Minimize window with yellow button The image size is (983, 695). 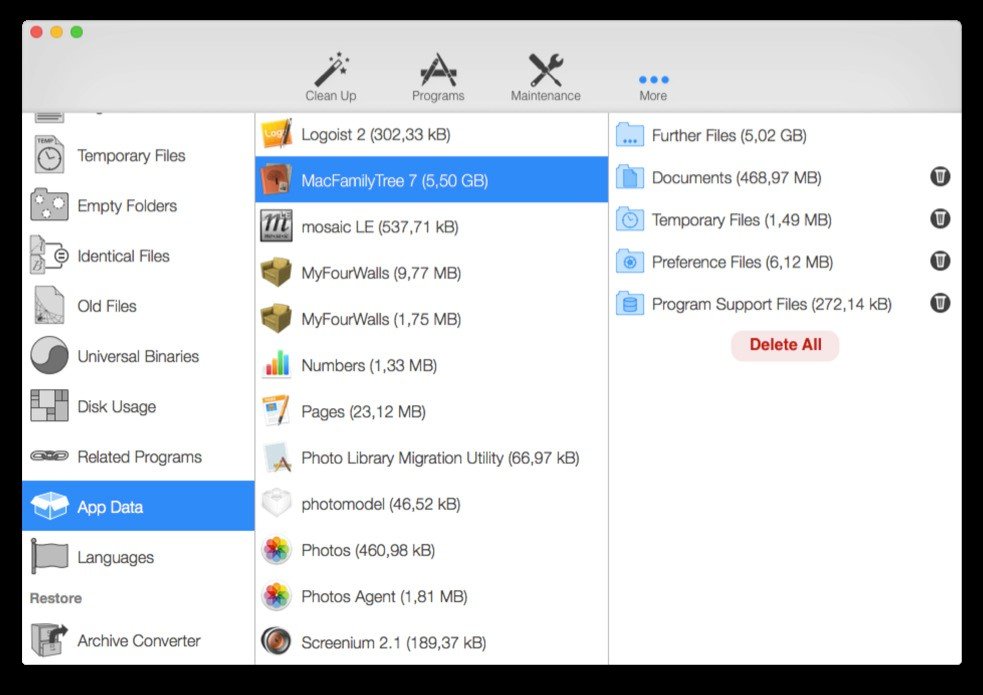coord(56,32)
